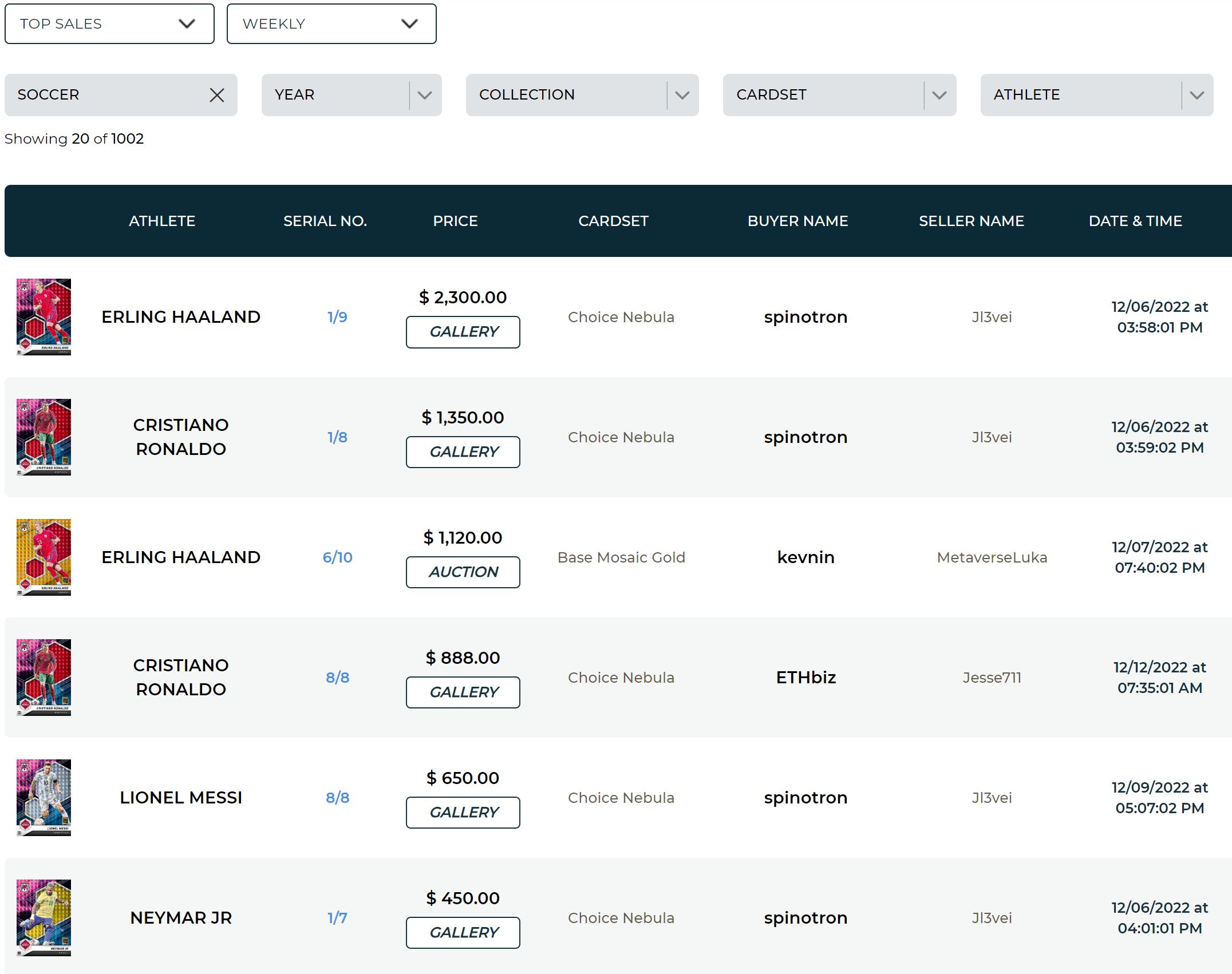Expand the ATHLETE filter chevron

(x=1197, y=95)
